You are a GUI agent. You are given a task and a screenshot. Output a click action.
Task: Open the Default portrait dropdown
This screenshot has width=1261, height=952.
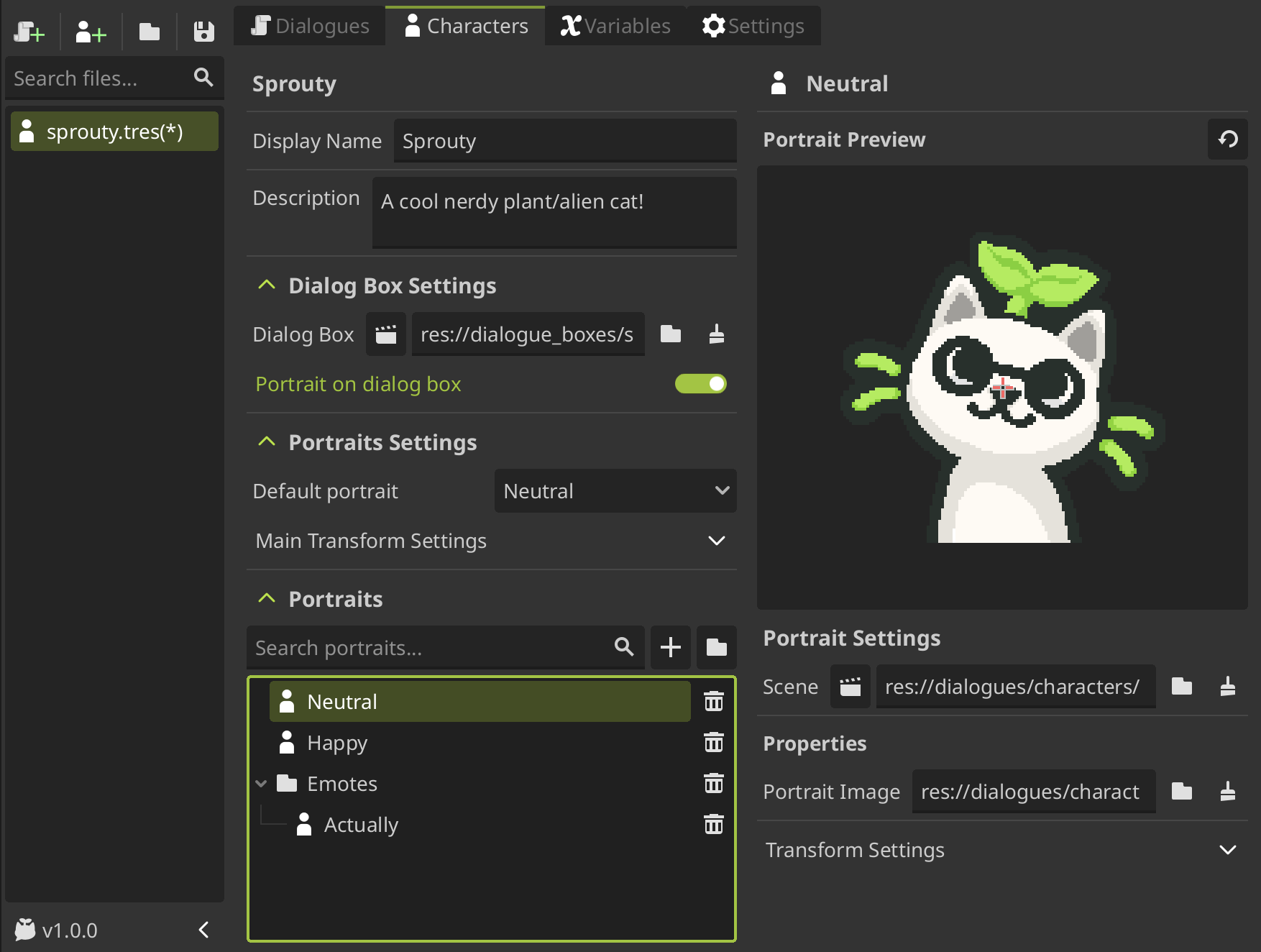pyautogui.click(x=615, y=491)
